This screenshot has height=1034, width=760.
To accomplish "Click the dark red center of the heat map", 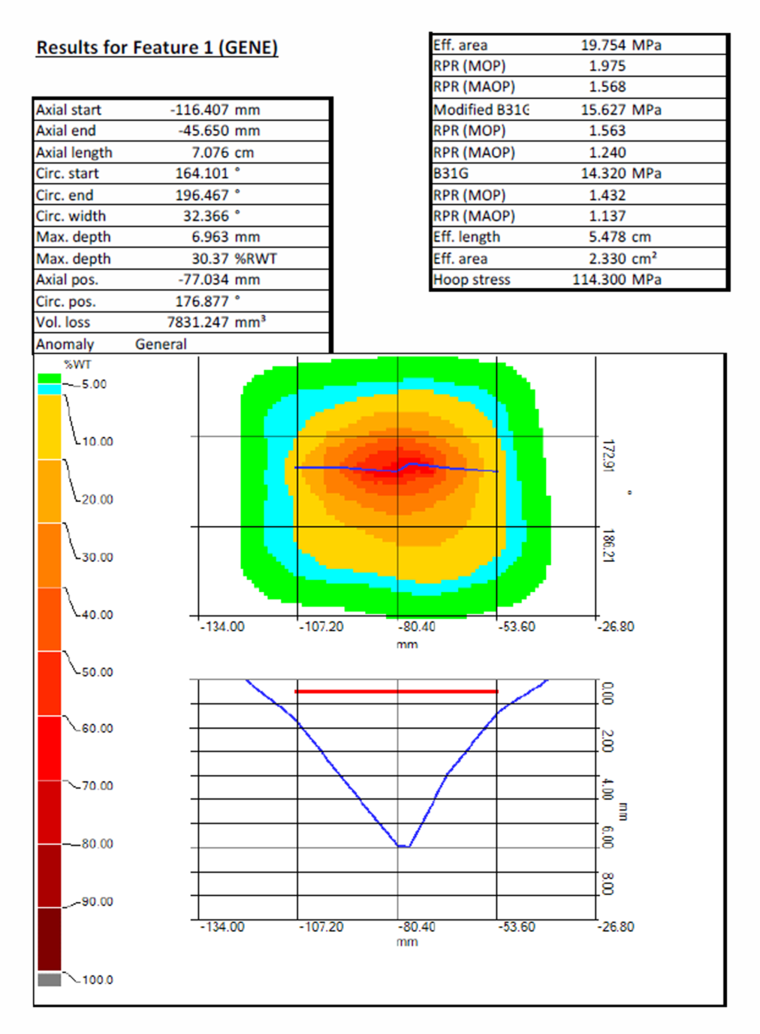I will click(399, 471).
